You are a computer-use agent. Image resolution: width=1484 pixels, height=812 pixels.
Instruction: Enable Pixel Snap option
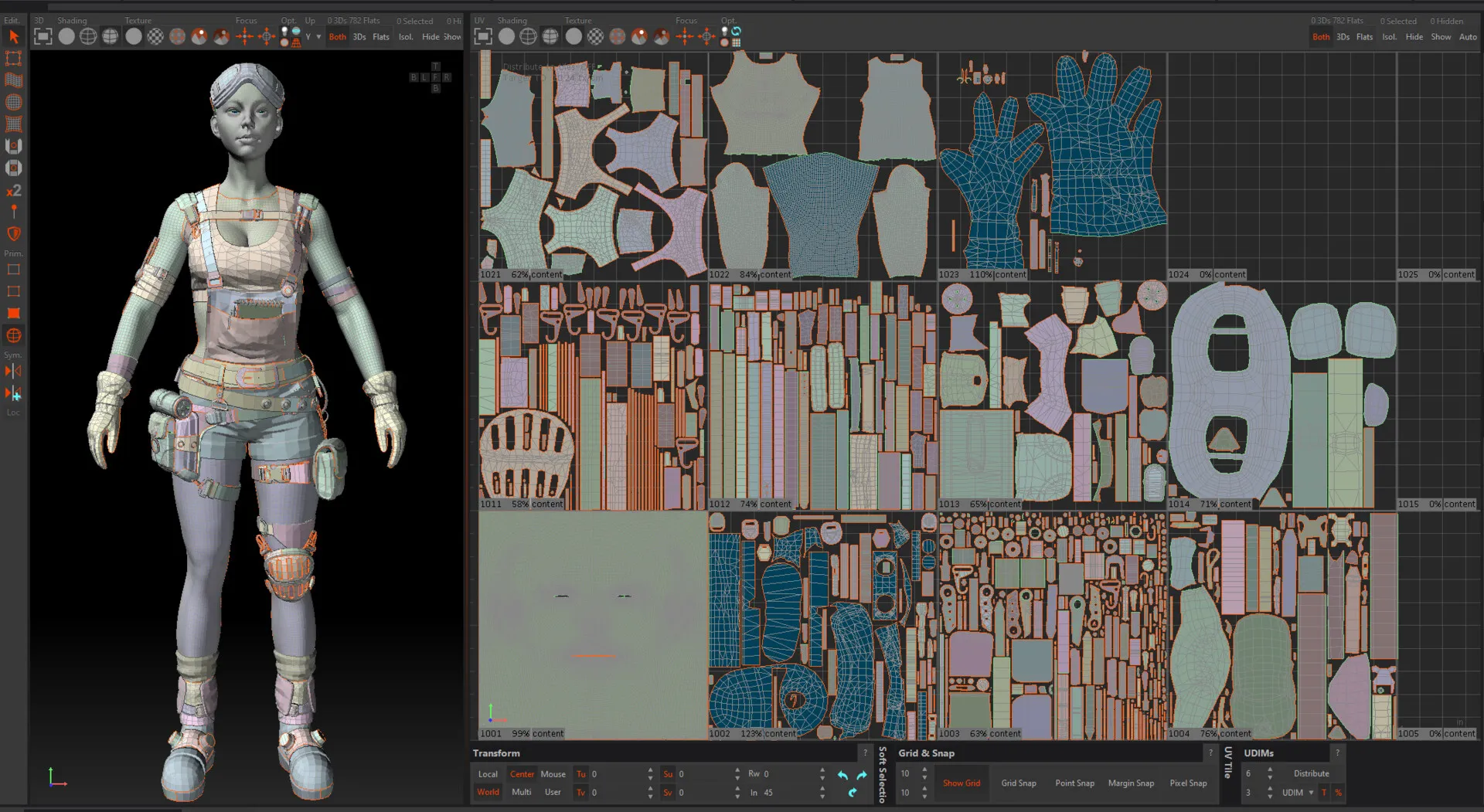[1187, 783]
